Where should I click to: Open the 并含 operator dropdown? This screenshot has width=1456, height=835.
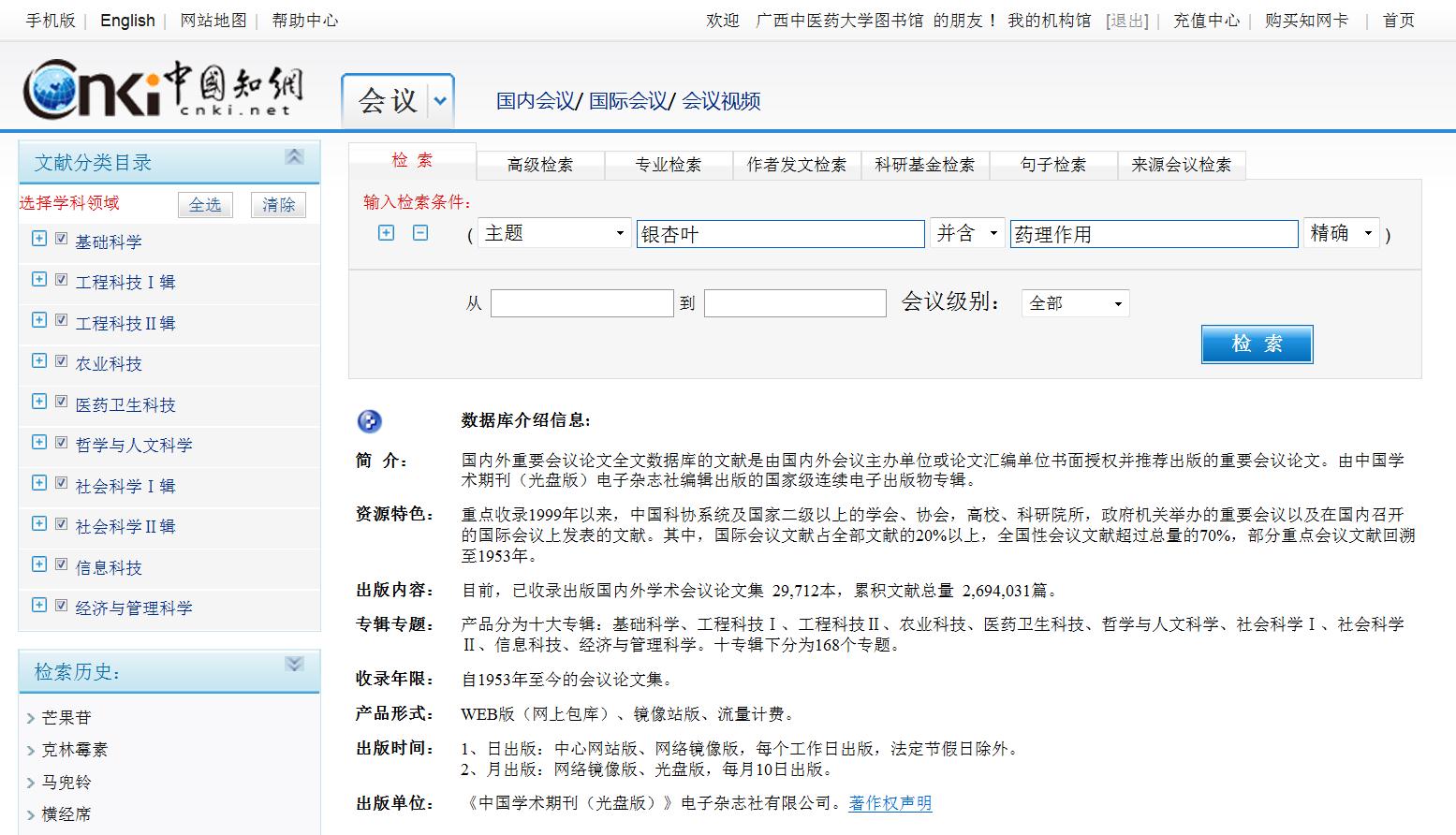967,233
